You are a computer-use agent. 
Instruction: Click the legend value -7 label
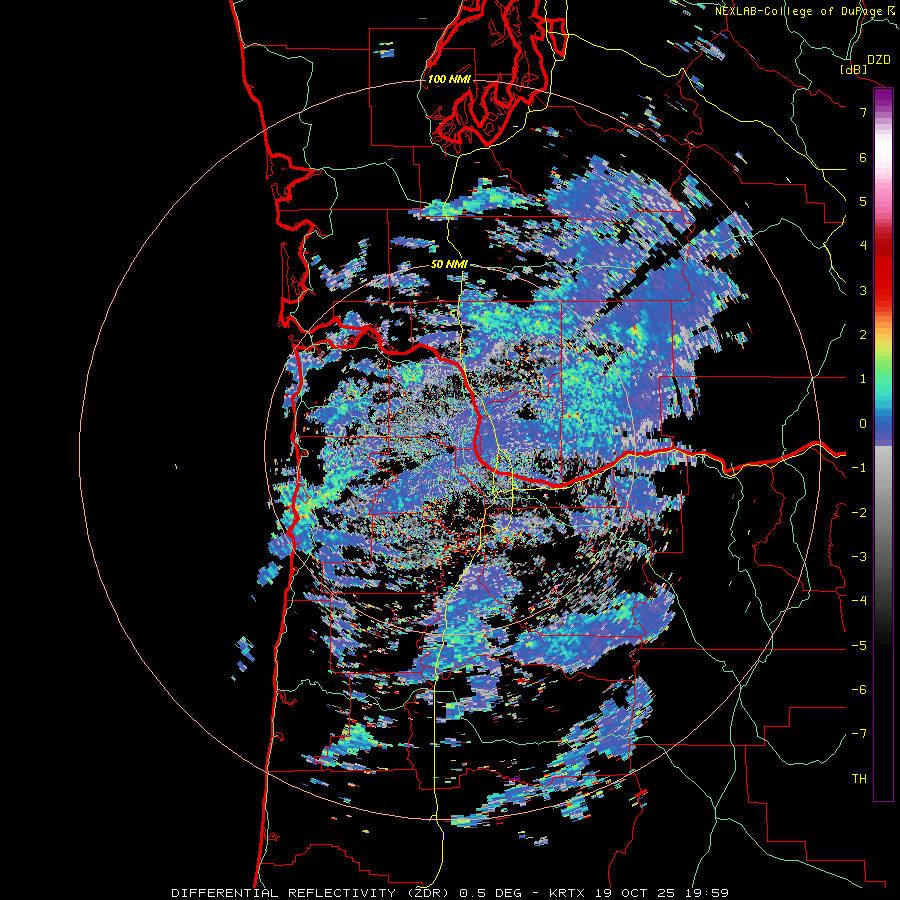coord(859,734)
